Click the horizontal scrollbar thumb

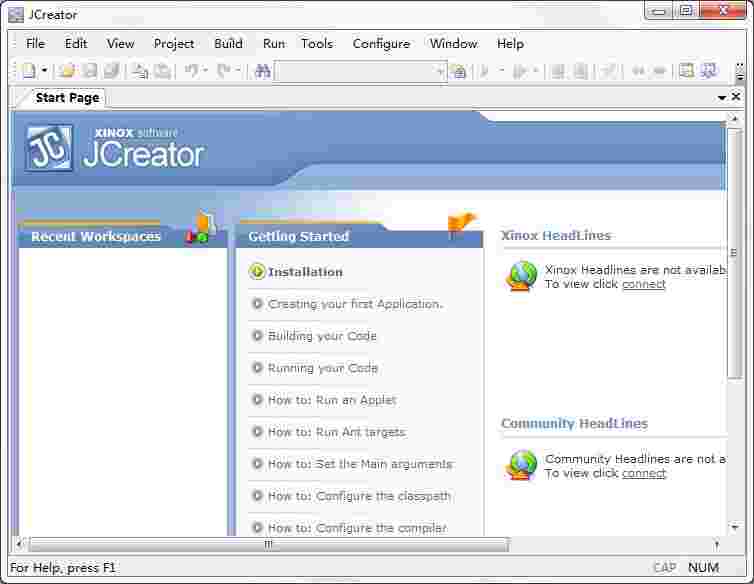click(x=269, y=545)
